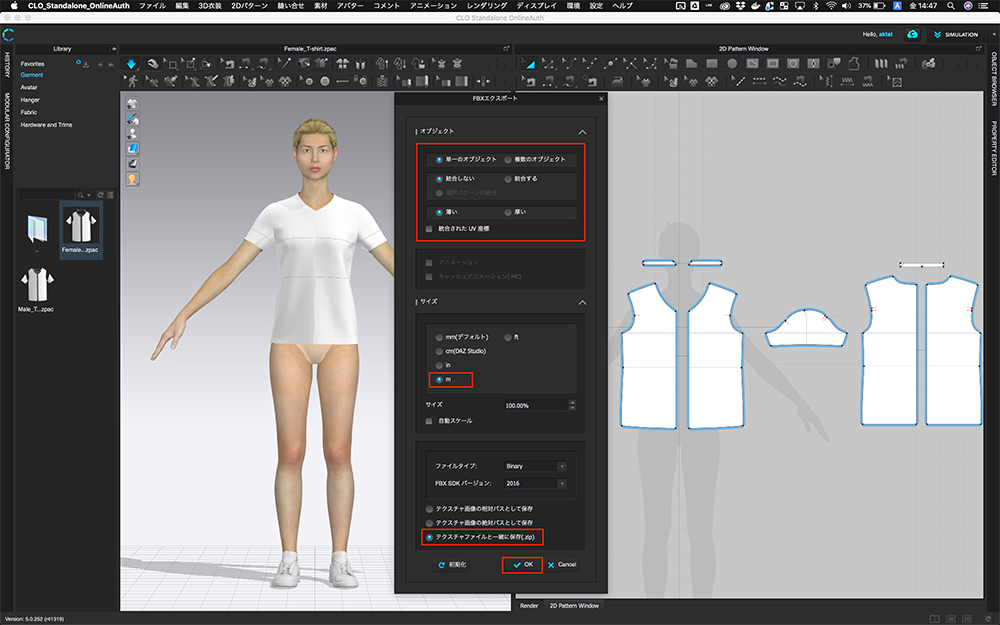
Task: Select the 単一のオブジェクト radio button
Action: point(439,160)
